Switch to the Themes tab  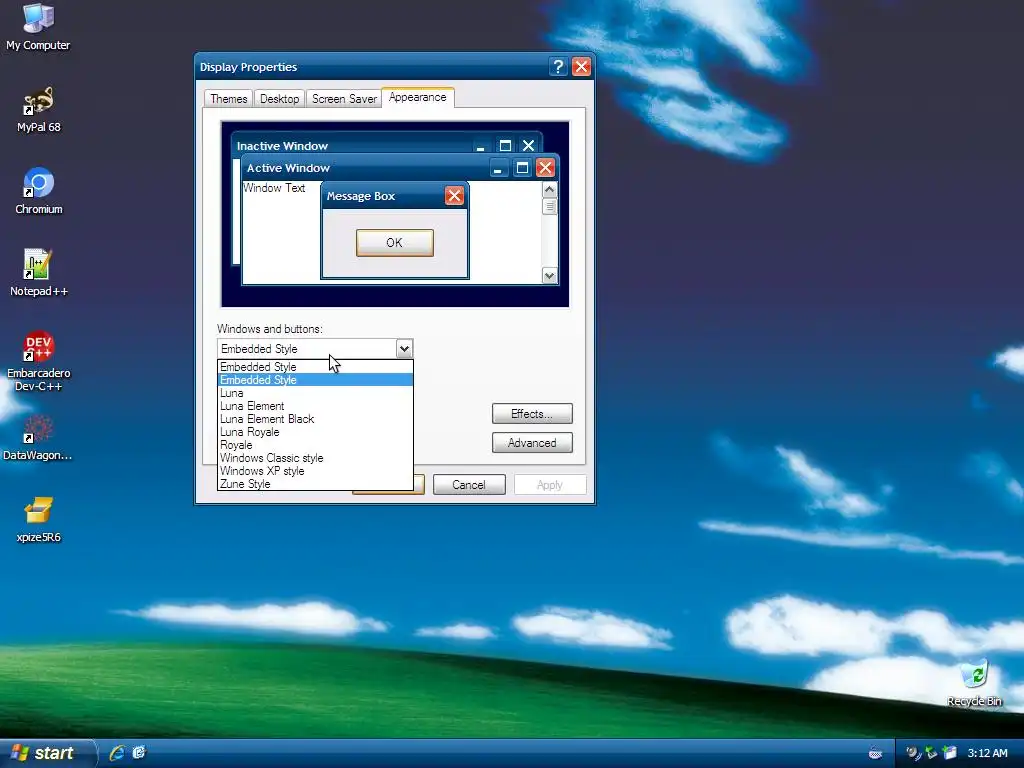229,99
